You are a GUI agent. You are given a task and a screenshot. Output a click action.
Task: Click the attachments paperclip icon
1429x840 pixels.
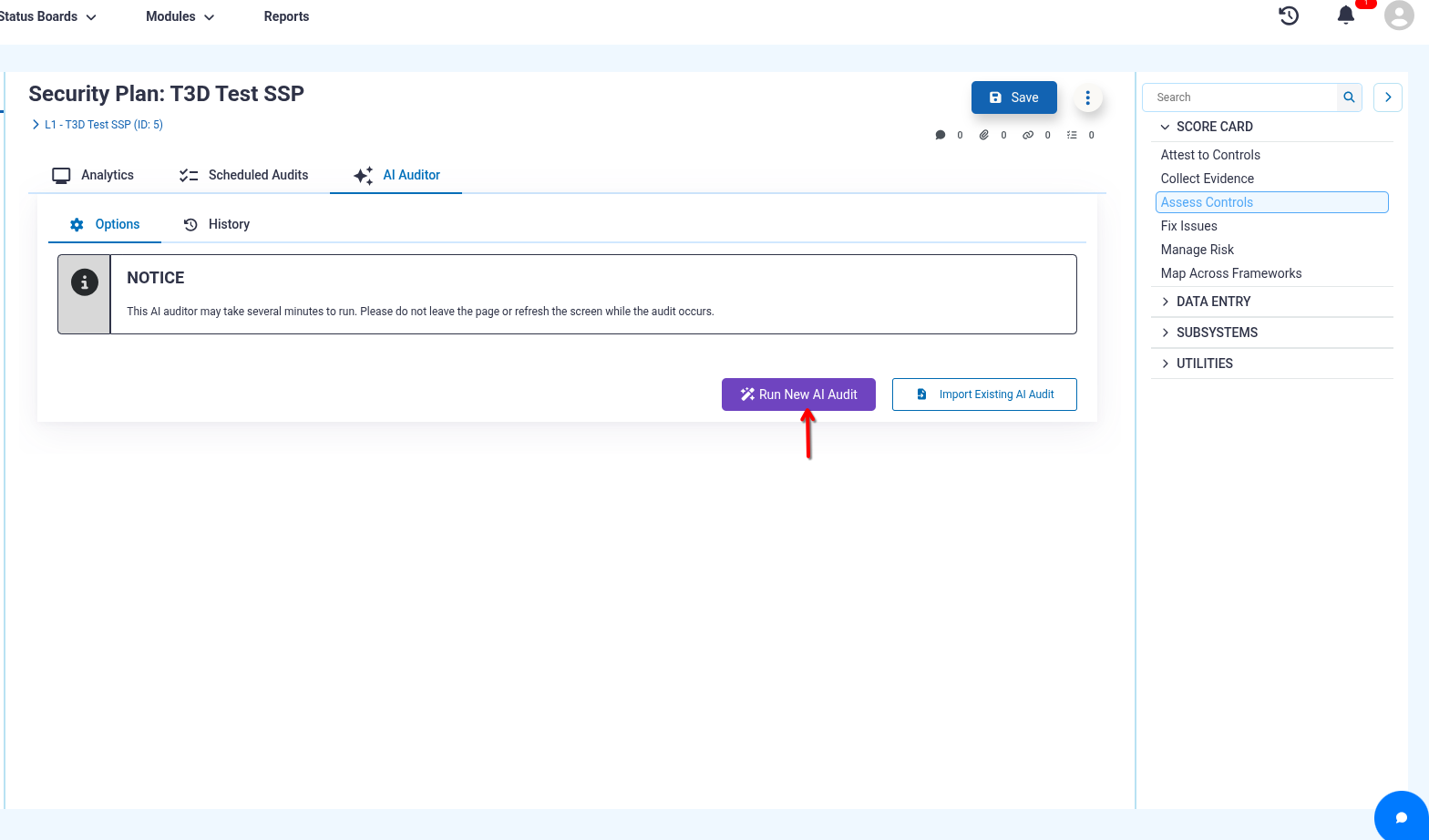tap(984, 135)
